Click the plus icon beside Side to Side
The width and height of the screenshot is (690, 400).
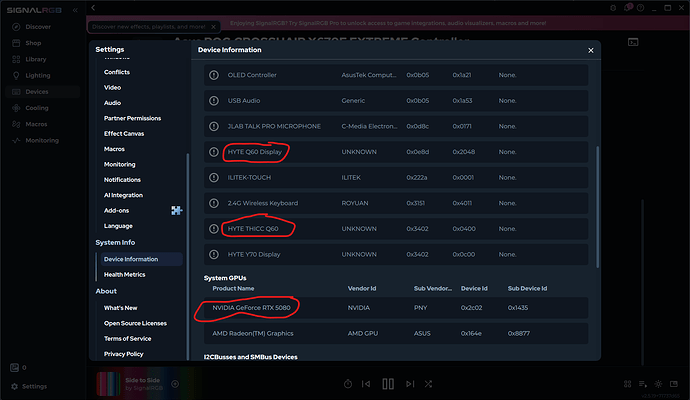(175, 384)
